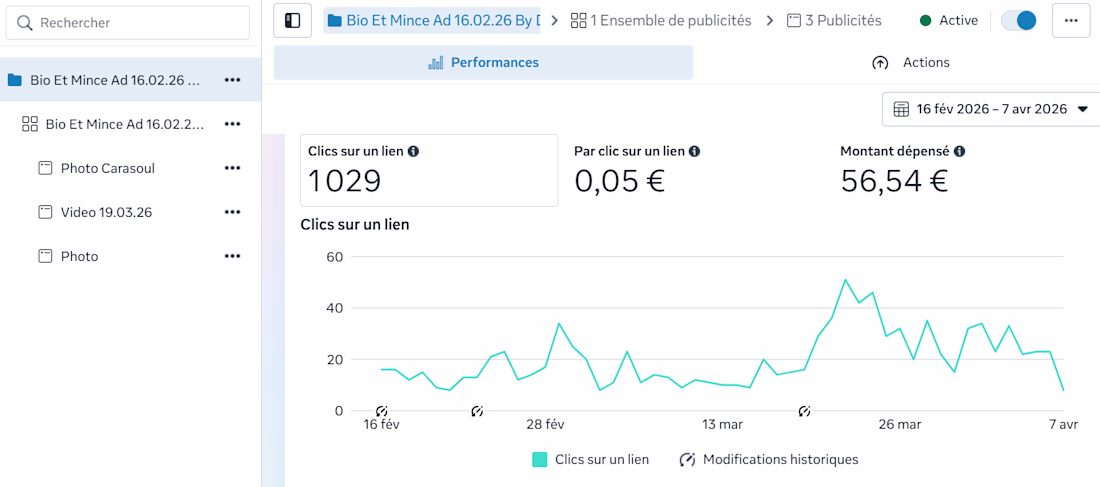Viewport: 1100px width, 487px height.
Task: Open options menu for Video 19.03.26
Action: coord(232,212)
